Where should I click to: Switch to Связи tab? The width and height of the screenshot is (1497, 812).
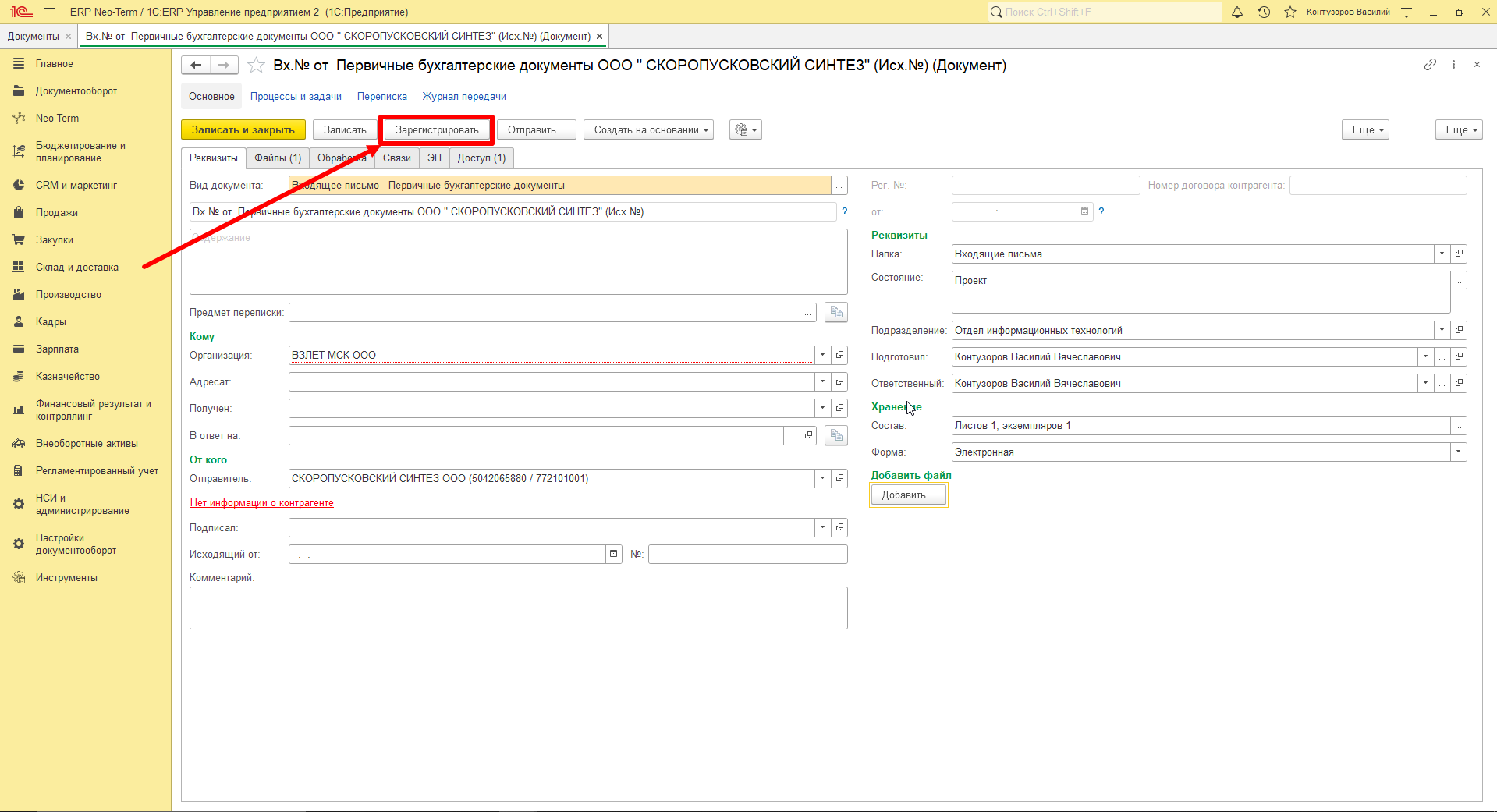[x=397, y=158]
